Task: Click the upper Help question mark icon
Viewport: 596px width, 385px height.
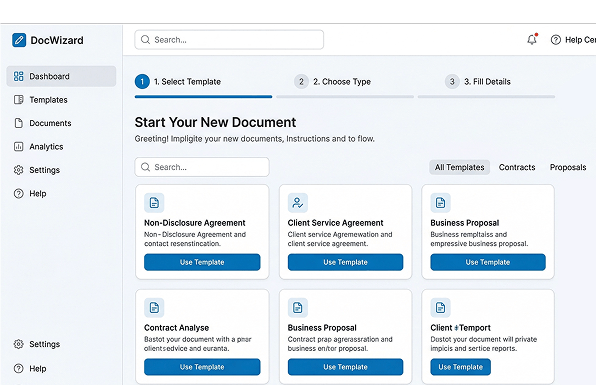Action: 18,193
